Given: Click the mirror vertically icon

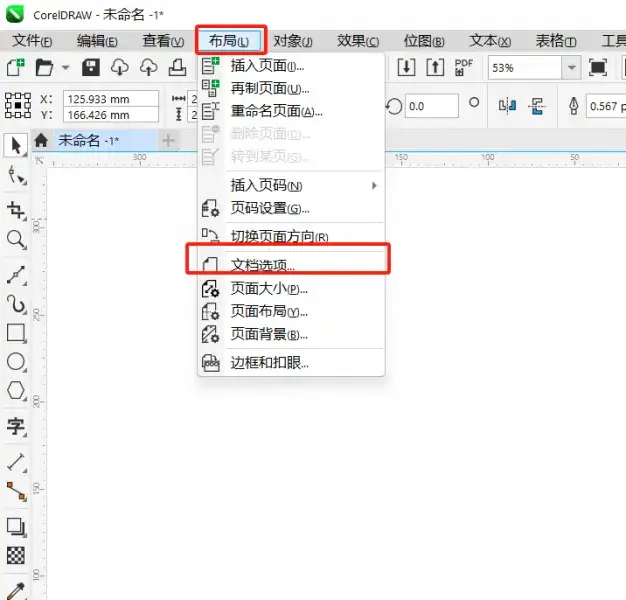Looking at the screenshot, I should (537, 106).
